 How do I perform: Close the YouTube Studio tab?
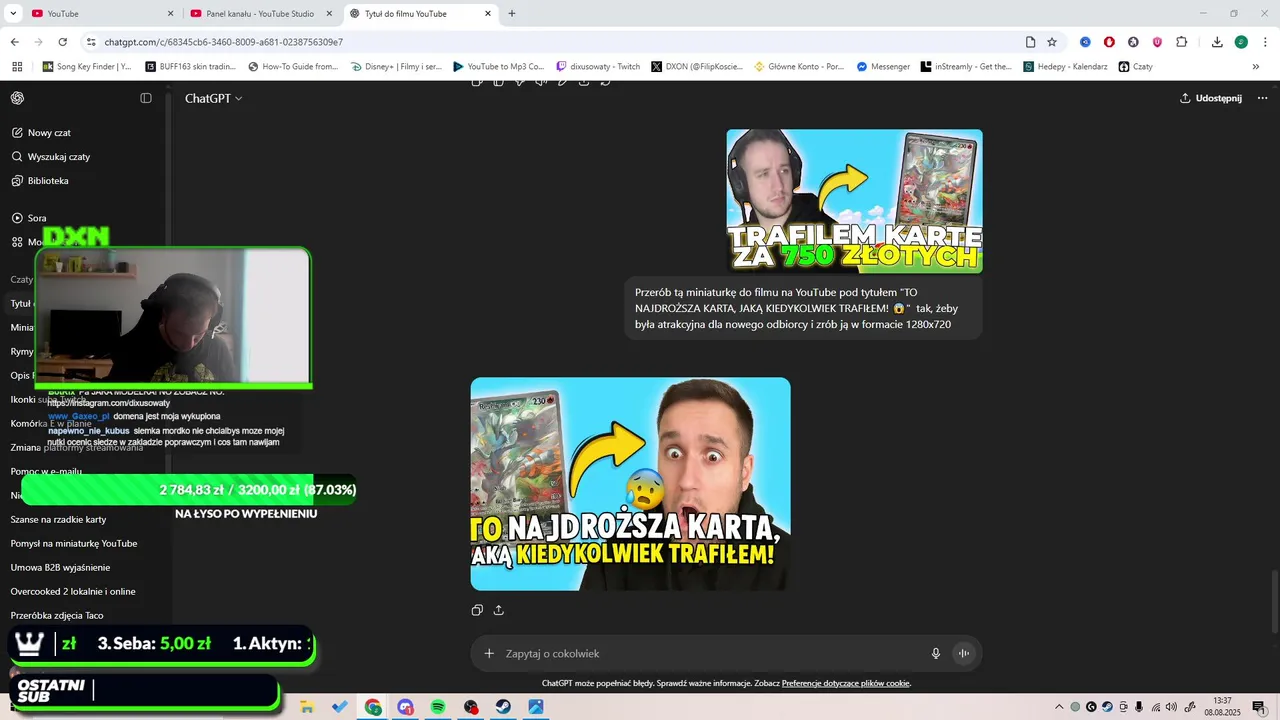click(x=329, y=13)
